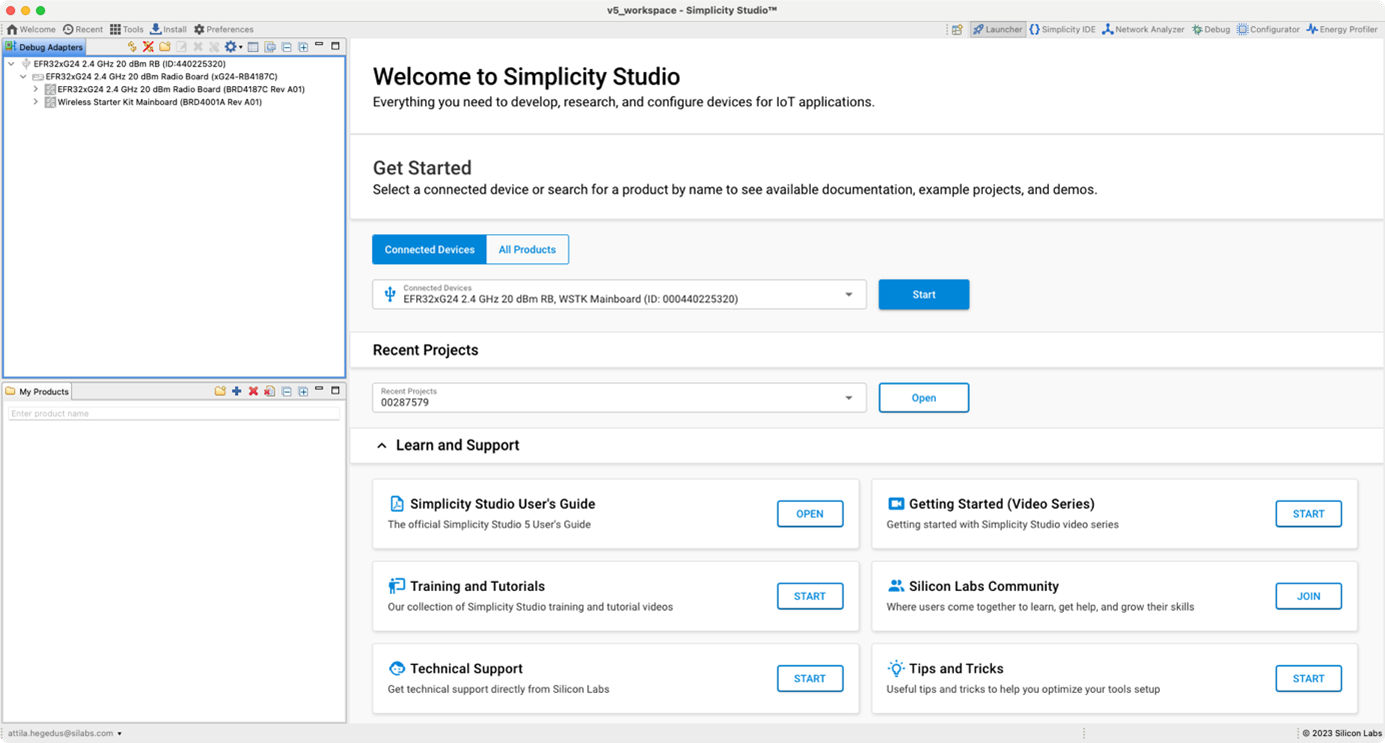Switch to the All Products tab
Viewport: 1385px width, 743px height.
[527, 249]
